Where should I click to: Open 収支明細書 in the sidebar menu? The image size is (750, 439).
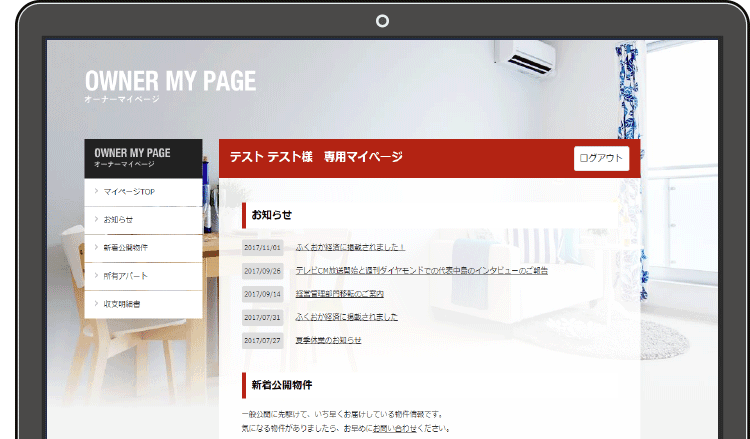tap(143, 304)
